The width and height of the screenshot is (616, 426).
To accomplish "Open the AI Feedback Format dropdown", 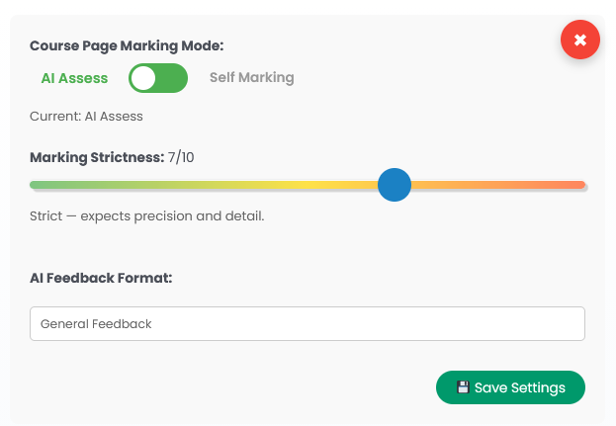I will pos(307,323).
